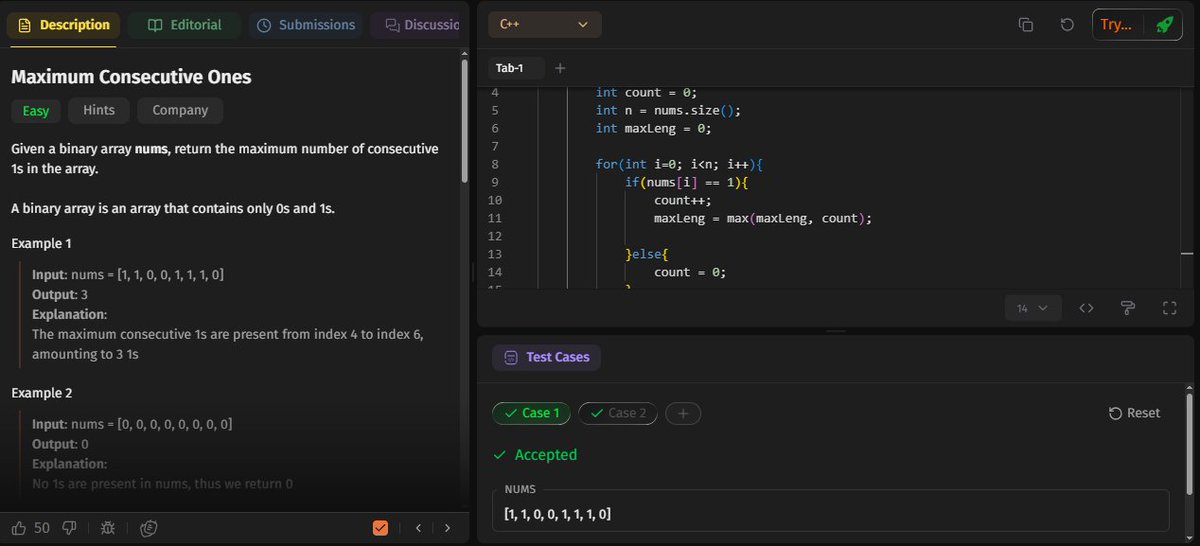Screen dimensions: 1200x546
Task: Click code line 'int n = nums.size();'
Action: pos(668,110)
